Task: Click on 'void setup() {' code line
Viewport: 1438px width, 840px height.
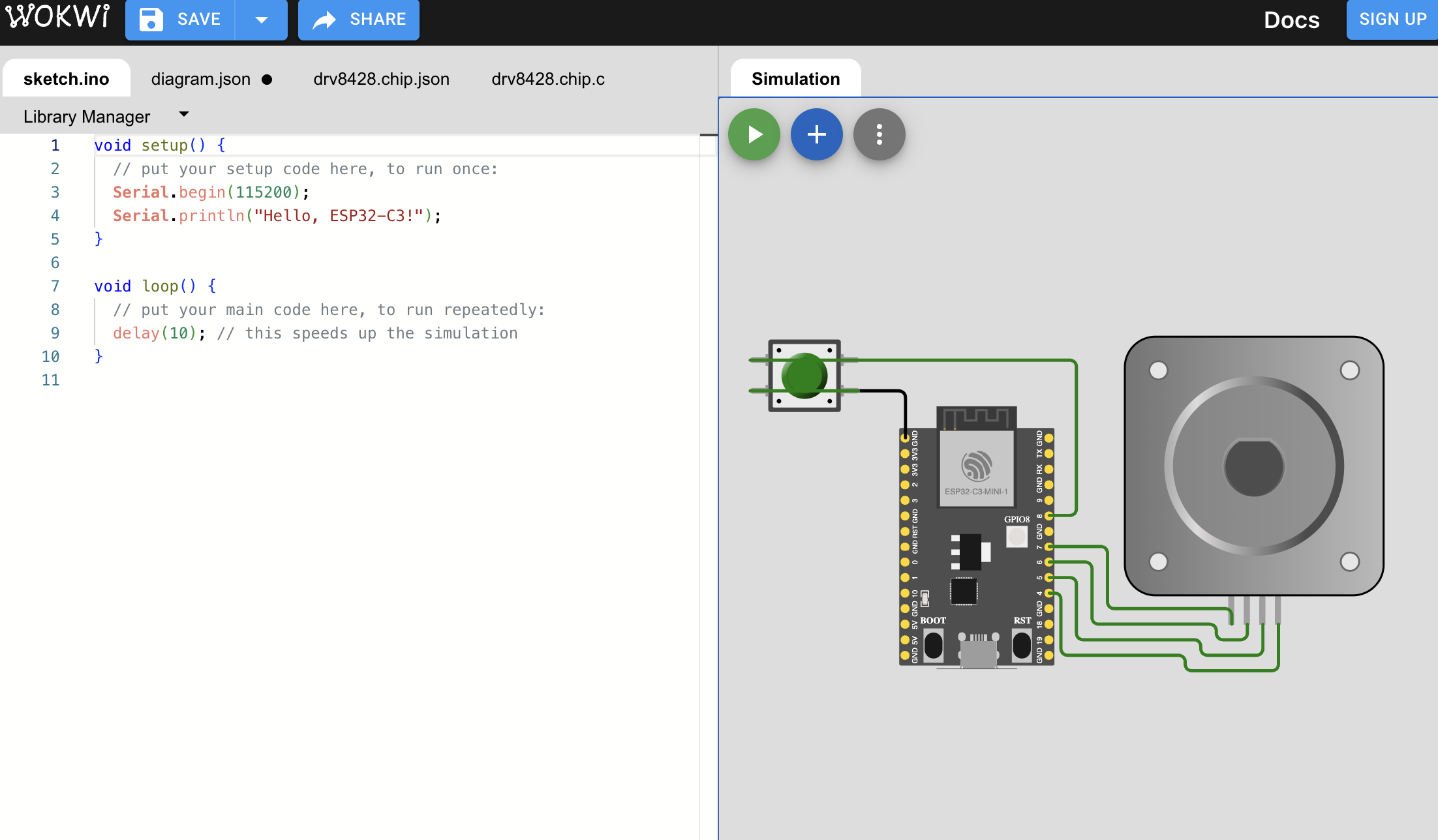Action: pyautogui.click(x=160, y=145)
